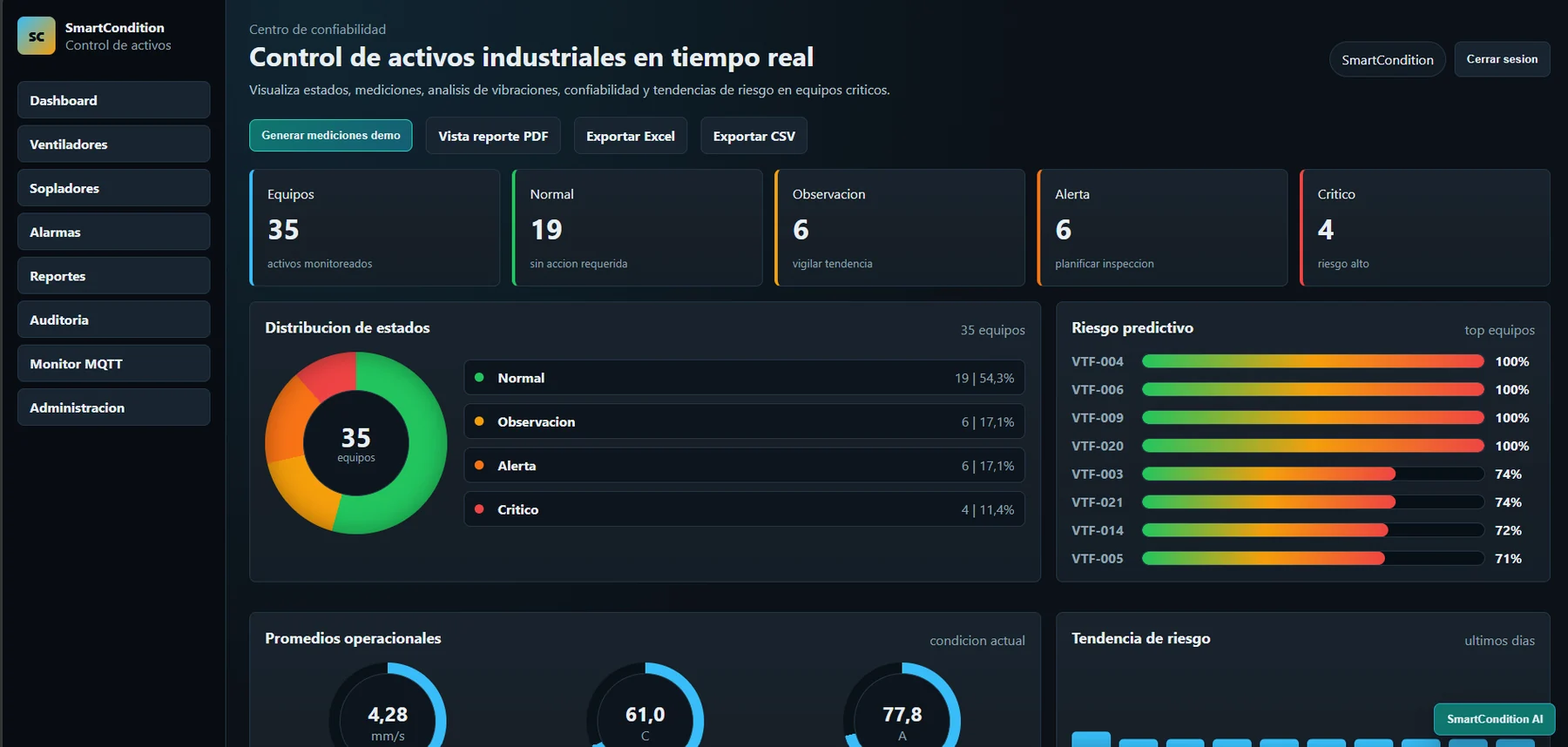The width and height of the screenshot is (1568, 747).
Task: Click the SC logo icon
Action: [x=36, y=36]
